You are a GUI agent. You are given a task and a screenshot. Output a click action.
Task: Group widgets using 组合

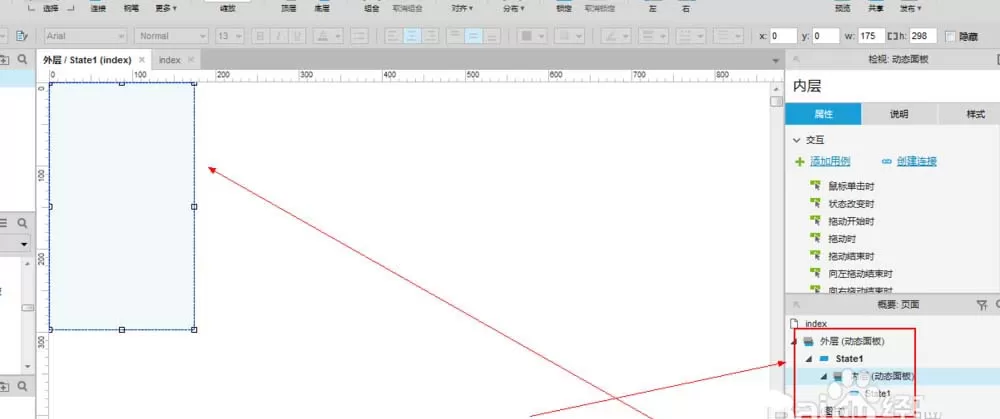point(372,9)
